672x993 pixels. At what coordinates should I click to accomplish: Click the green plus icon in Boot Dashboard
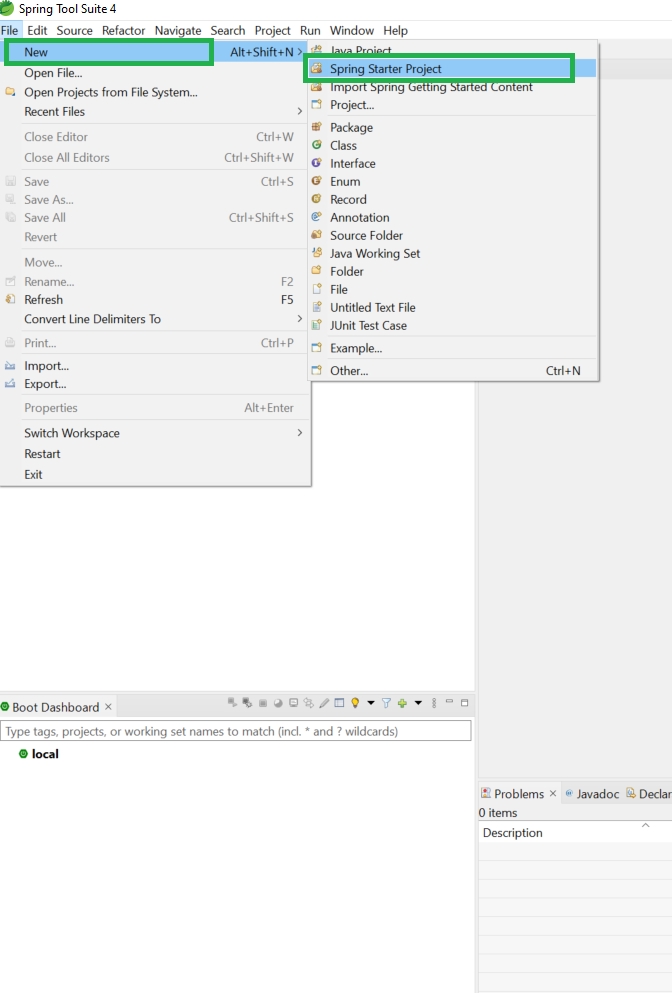pos(402,703)
